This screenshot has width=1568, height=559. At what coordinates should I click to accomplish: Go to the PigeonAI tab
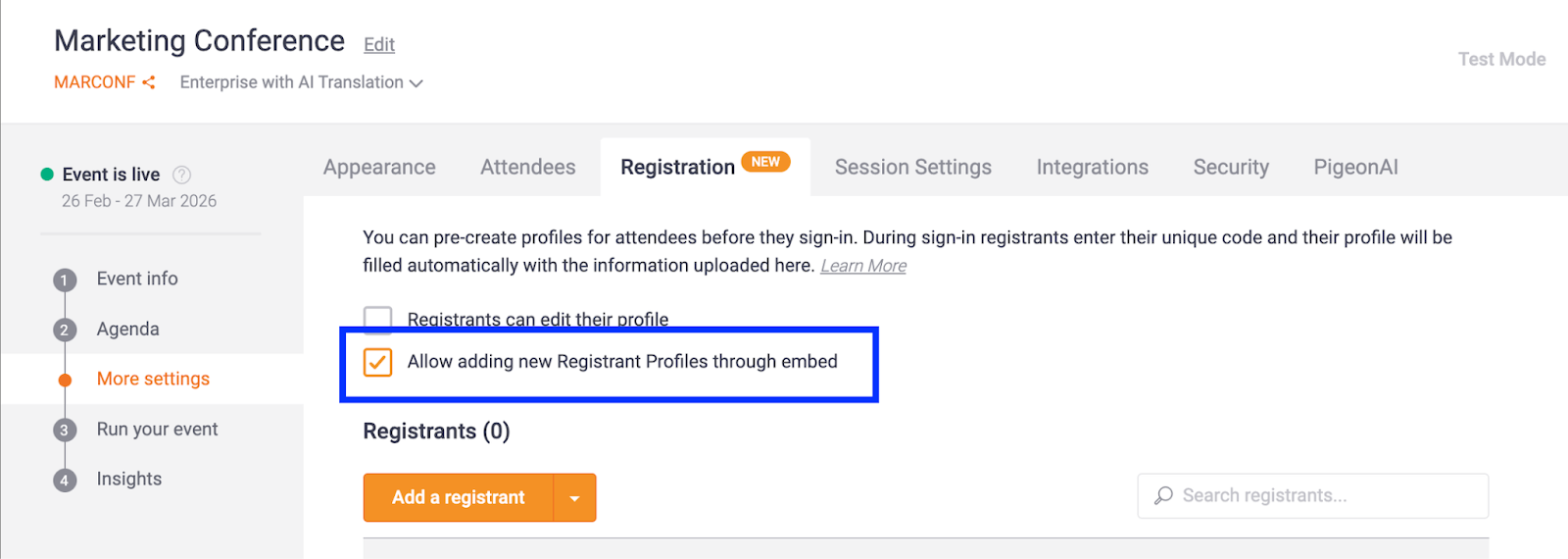pos(1355,168)
